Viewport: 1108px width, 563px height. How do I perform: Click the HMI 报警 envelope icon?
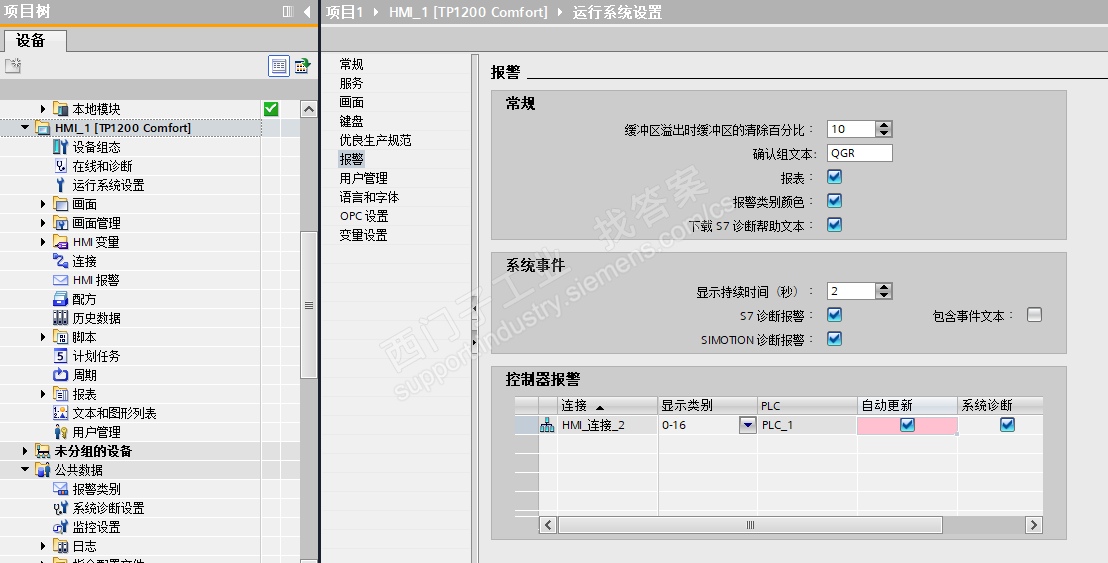click(61, 280)
